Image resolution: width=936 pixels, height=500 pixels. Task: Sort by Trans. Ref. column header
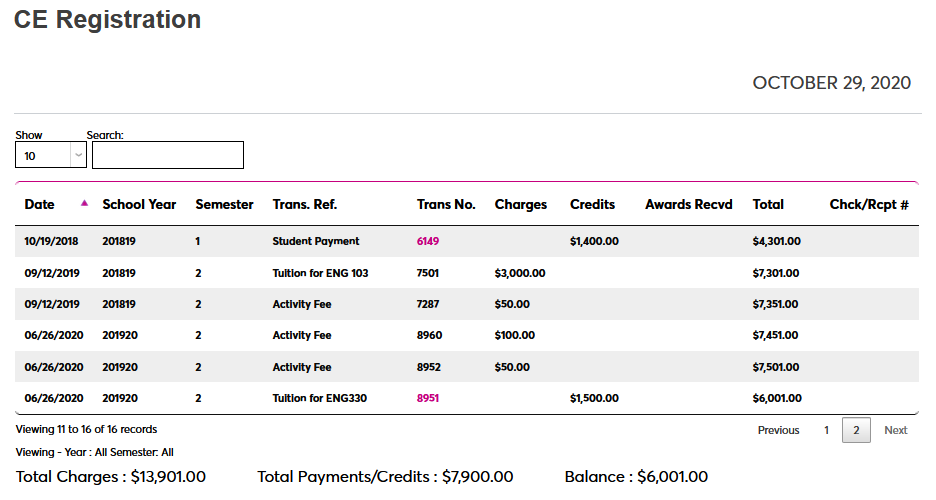pos(305,204)
